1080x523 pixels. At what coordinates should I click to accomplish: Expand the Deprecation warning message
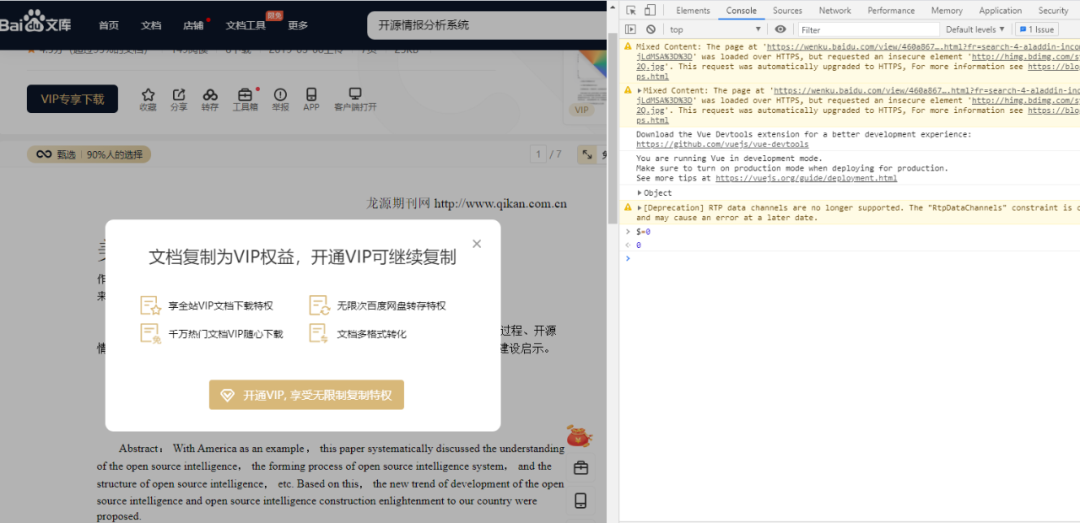pos(640,208)
